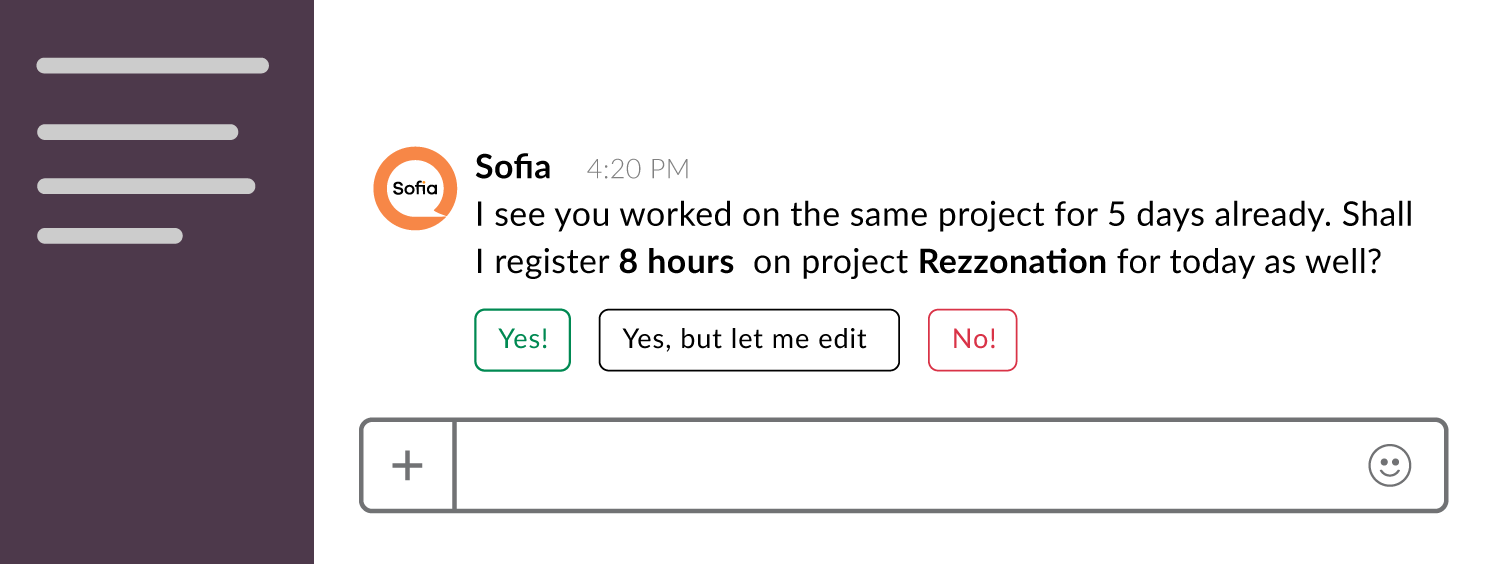Decline with the red No! button
This screenshot has height=564, width=1500.
click(972, 340)
